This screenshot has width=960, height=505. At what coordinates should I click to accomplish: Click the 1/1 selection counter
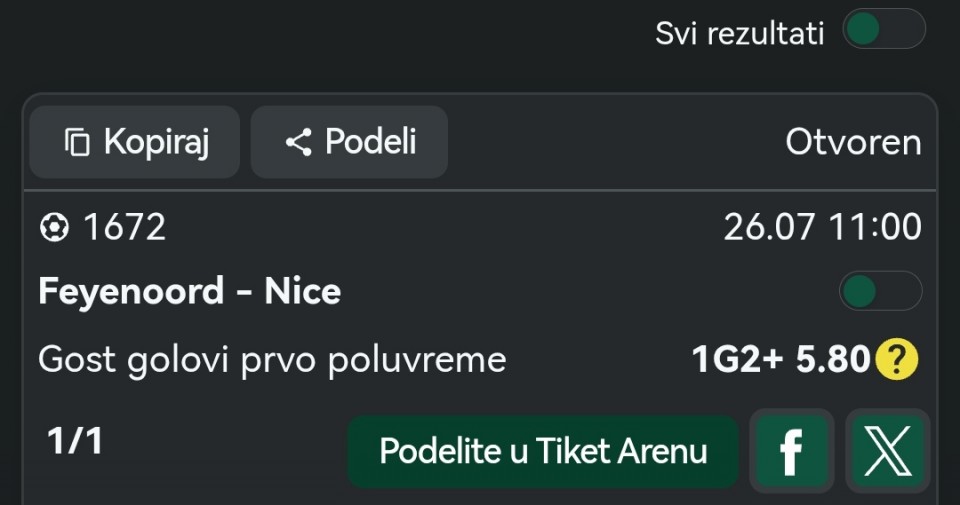(75, 441)
